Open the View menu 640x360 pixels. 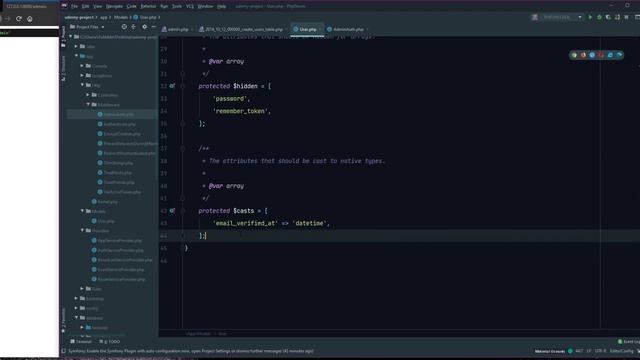pyautogui.click(x=98, y=7)
